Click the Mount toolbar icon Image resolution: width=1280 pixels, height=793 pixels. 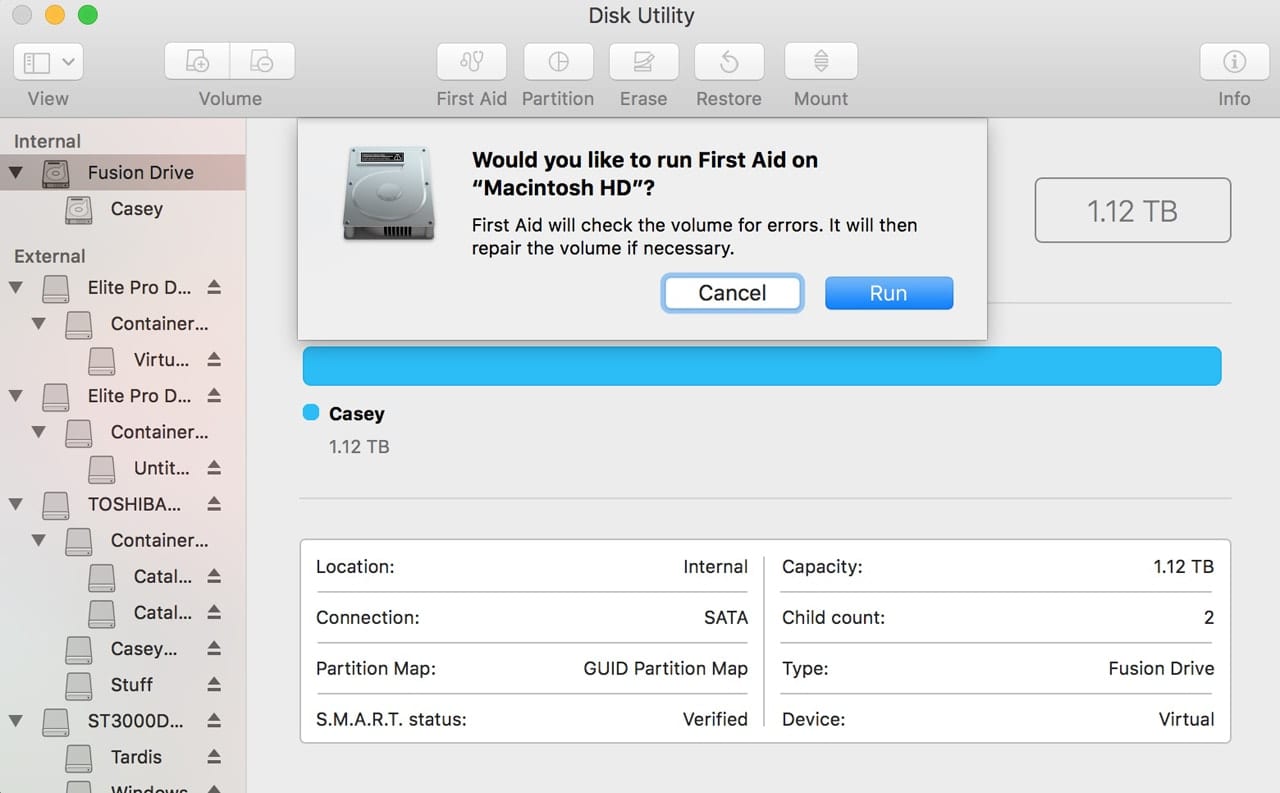(820, 62)
